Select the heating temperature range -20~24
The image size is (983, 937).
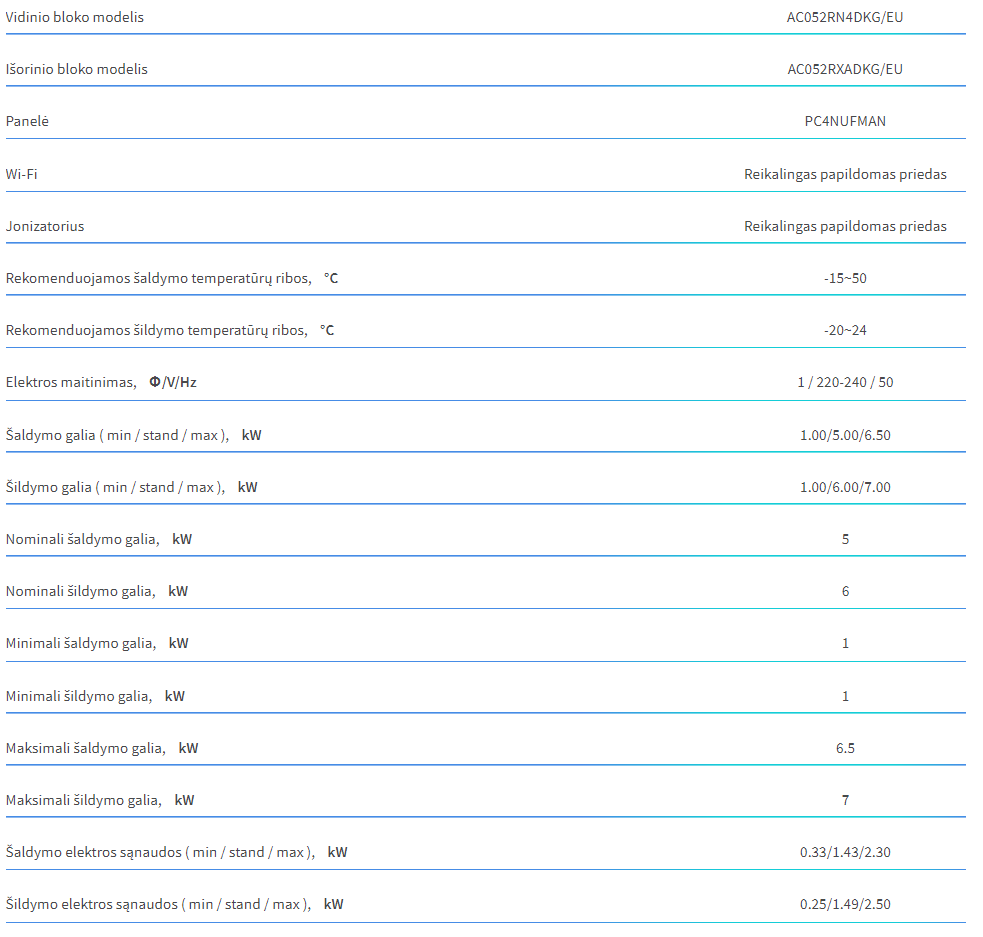(845, 330)
